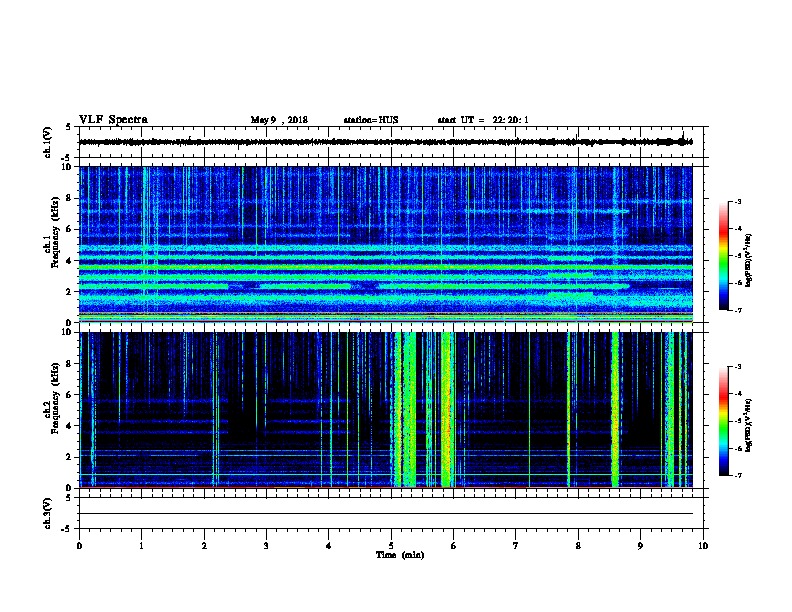Click time axis tick label "7"
This screenshot has width=792, height=612.
tap(516, 545)
